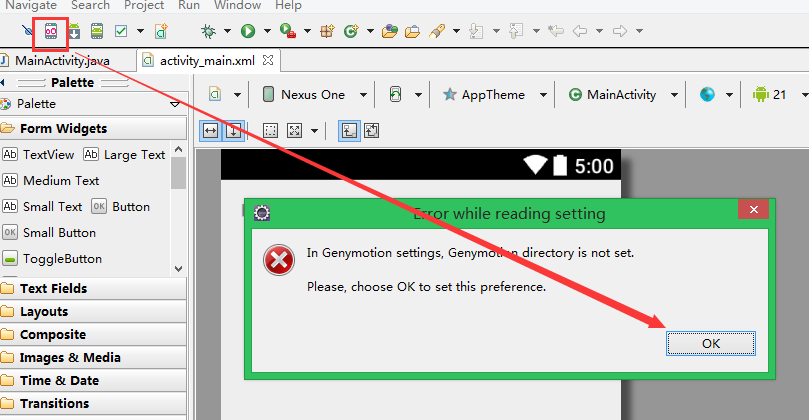The width and height of the screenshot is (809, 420).
Task: Click the Previous Annotation icon
Action: tap(515, 31)
